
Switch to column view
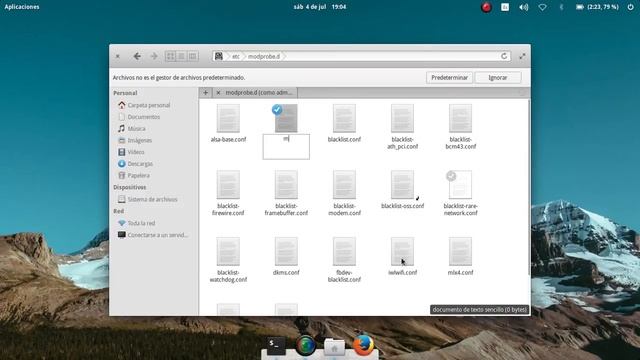(x=193, y=56)
